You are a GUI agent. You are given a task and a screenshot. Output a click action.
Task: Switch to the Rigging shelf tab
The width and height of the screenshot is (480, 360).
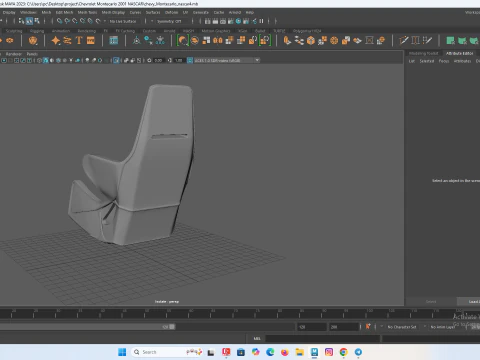(37, 31)
